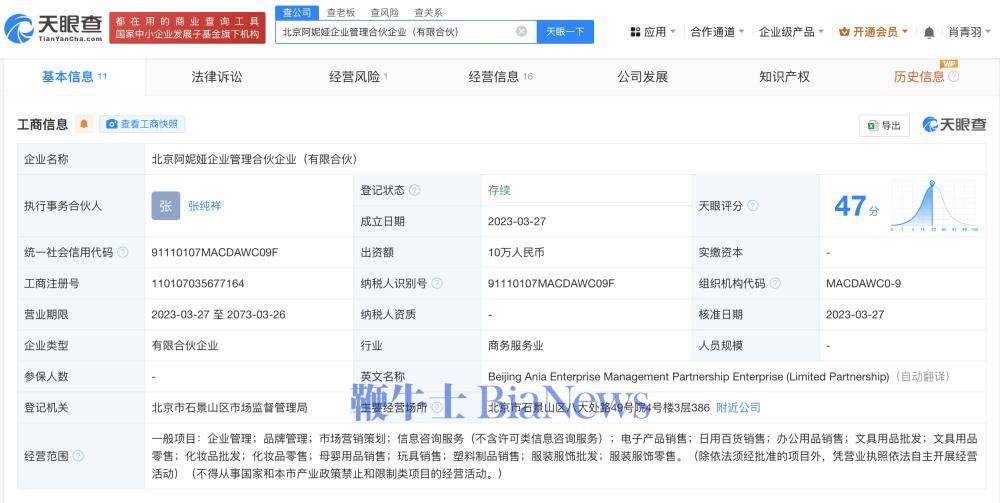Image resolution: width=1000 pixels, height=503 pixels.
Task: Switch to the 法律诉讼 tab
Action: coord(217,77)
